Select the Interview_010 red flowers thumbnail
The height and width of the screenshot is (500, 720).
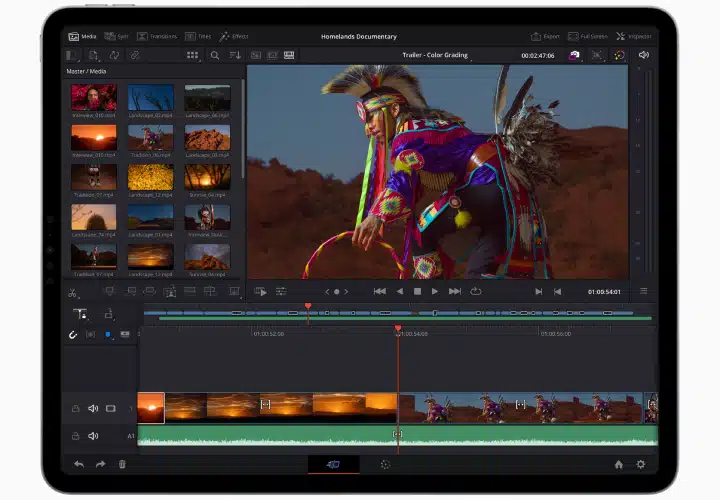tap(94, 97)
